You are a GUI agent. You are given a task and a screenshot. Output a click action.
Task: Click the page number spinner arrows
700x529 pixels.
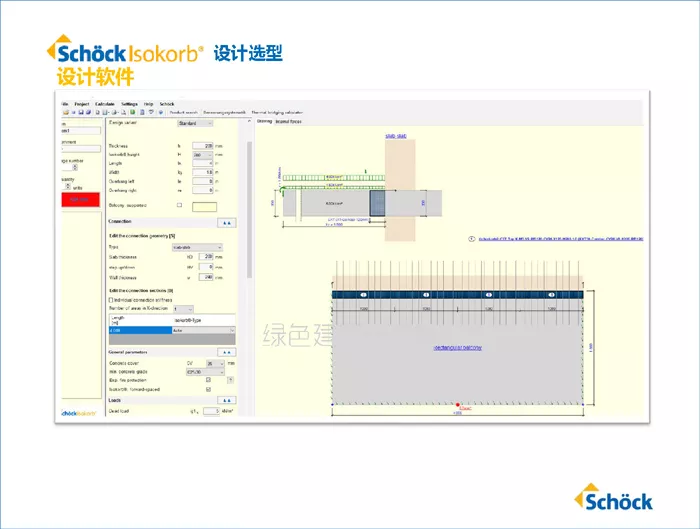(75, 167)
